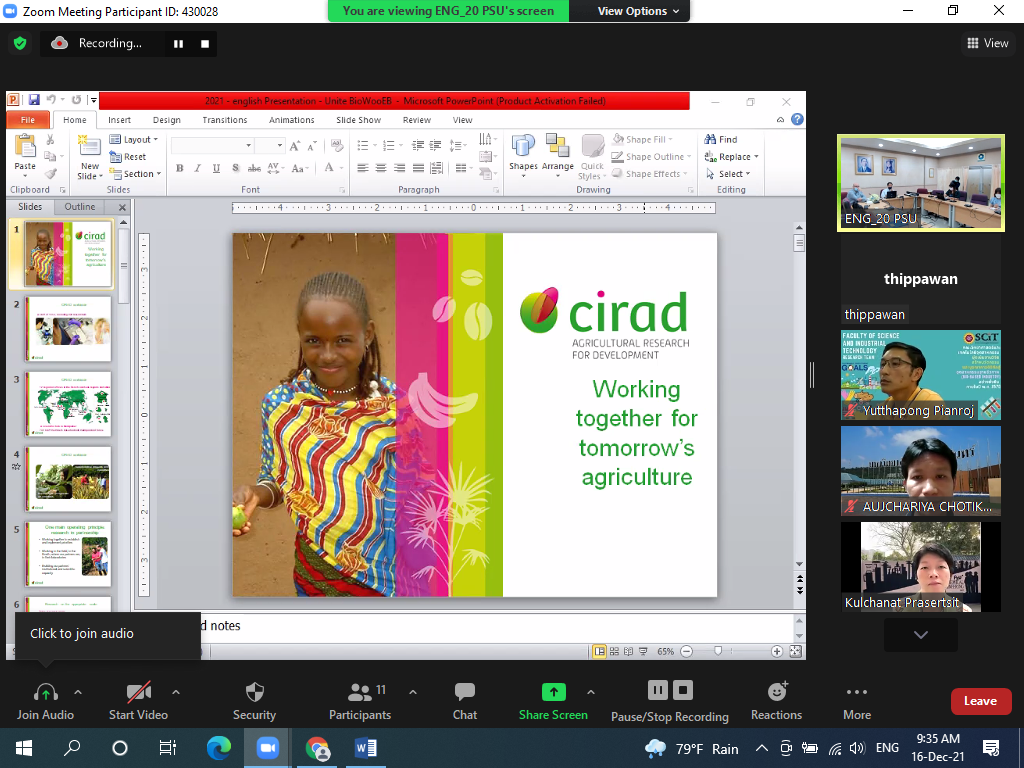The image size is (1024, 768).
Task: Click the Normal view icon in status bar
Action: pos(599,651)
